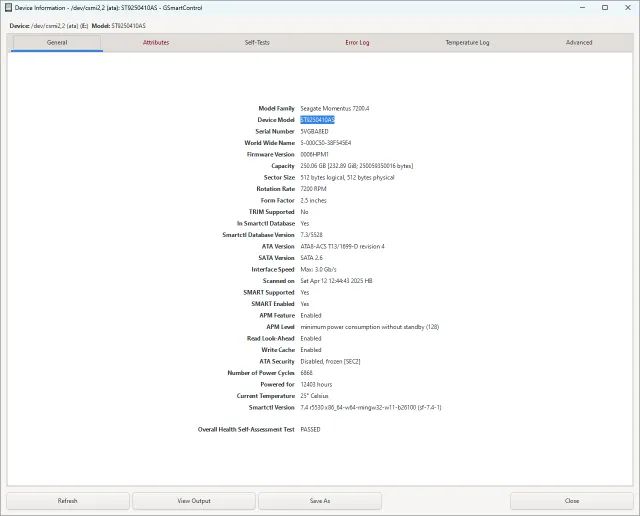Switch to the General tab
This screenshot has width=640, height=516.
(57, 43)
